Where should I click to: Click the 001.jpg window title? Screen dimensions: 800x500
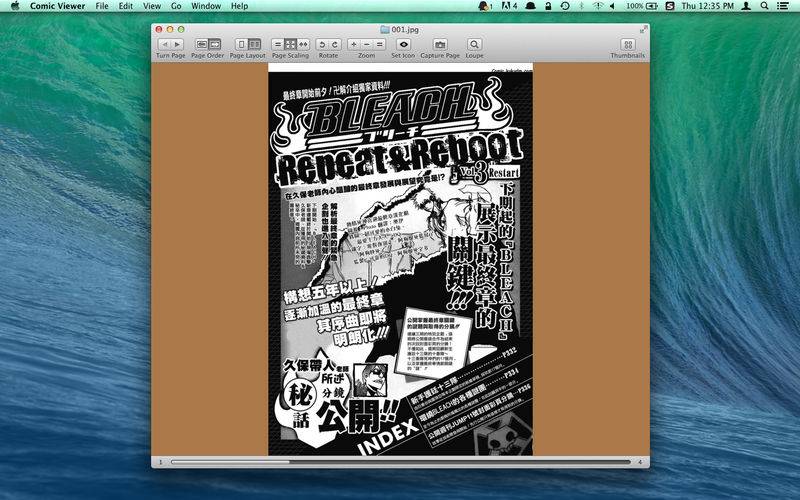point(405,30)
